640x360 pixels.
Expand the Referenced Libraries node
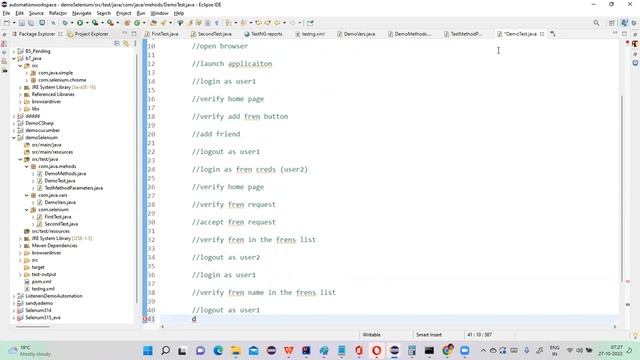(20, 94)
